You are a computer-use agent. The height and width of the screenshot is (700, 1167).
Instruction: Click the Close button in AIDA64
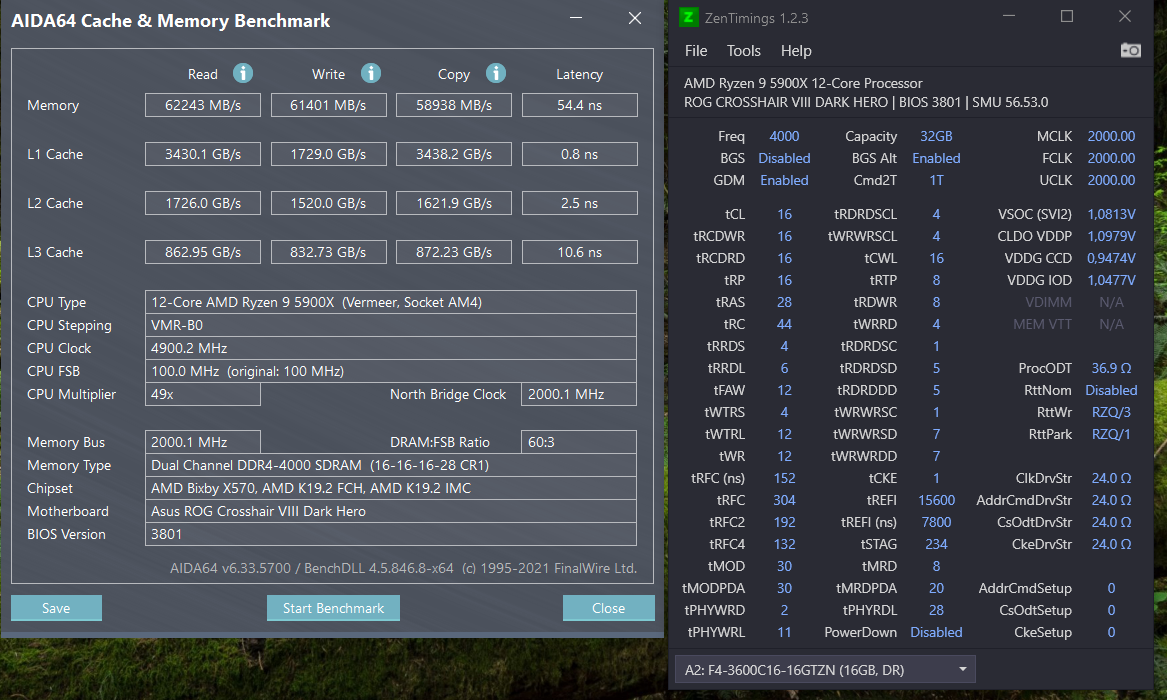point(608,608)
